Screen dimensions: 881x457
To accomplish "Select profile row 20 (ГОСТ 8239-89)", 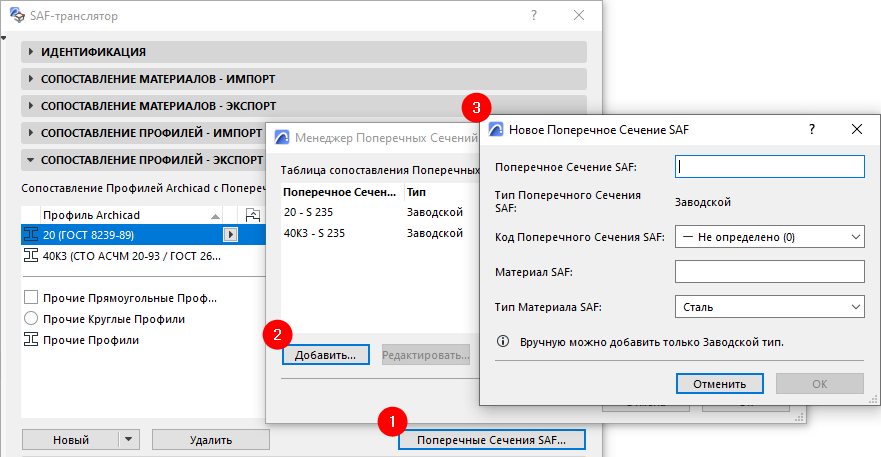I will tap(143, 234).
